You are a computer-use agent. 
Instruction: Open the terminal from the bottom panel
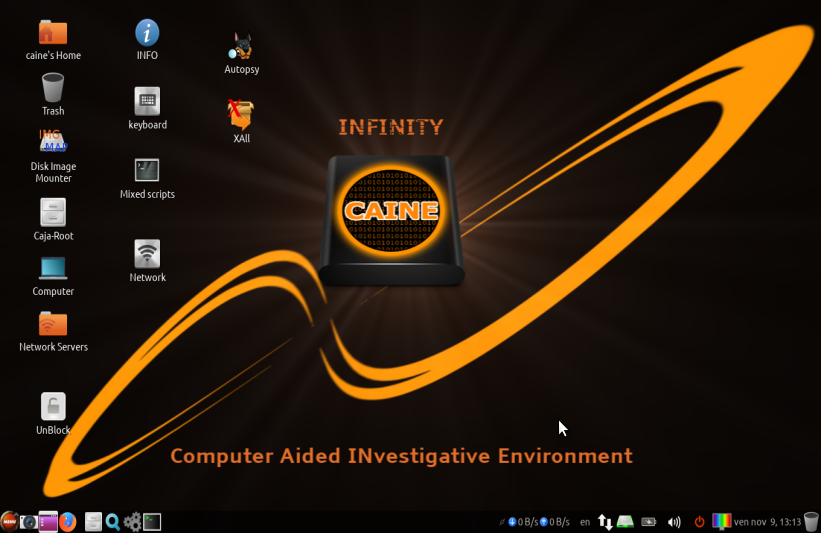click(152, 521)
